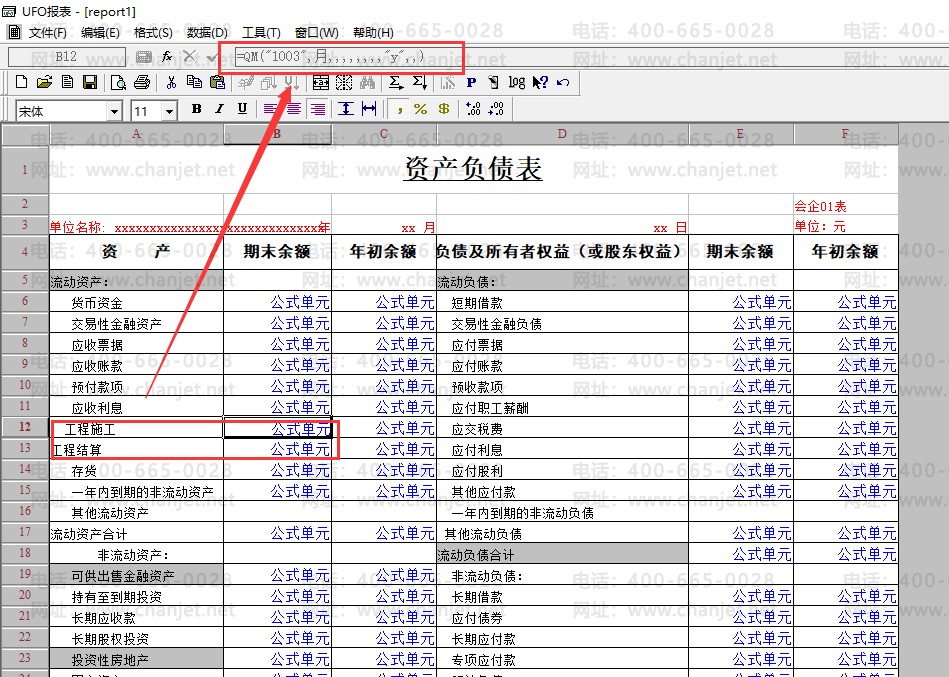949x677 pixels.
Task: Toggle Bold formatting
Action: click(196, 109)
